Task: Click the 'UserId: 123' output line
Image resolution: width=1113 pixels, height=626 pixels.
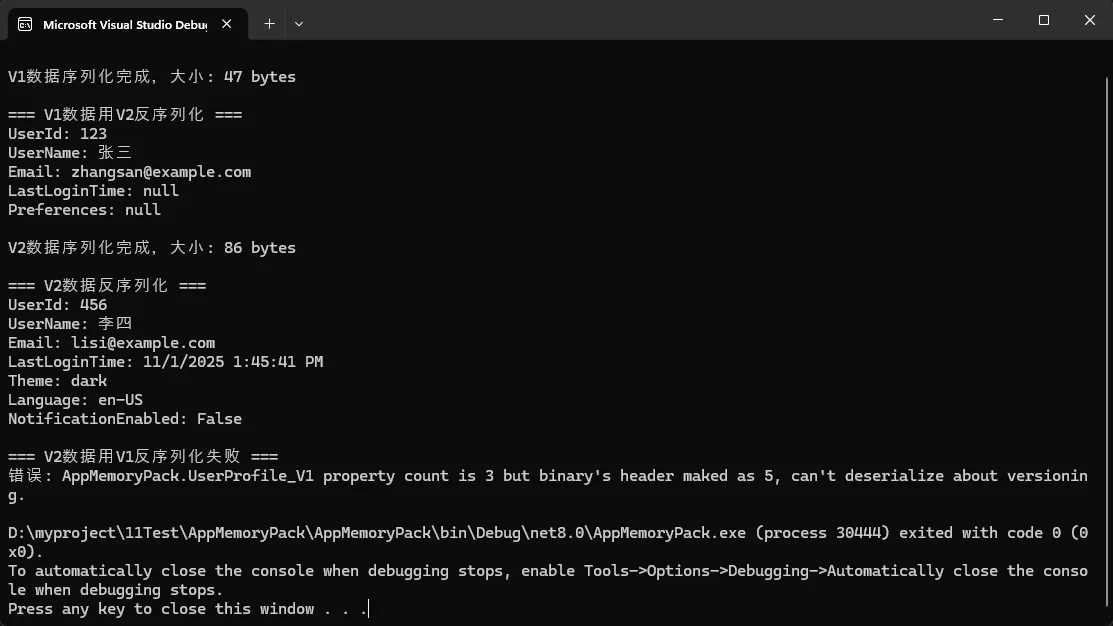Action: tap(57, 134)
